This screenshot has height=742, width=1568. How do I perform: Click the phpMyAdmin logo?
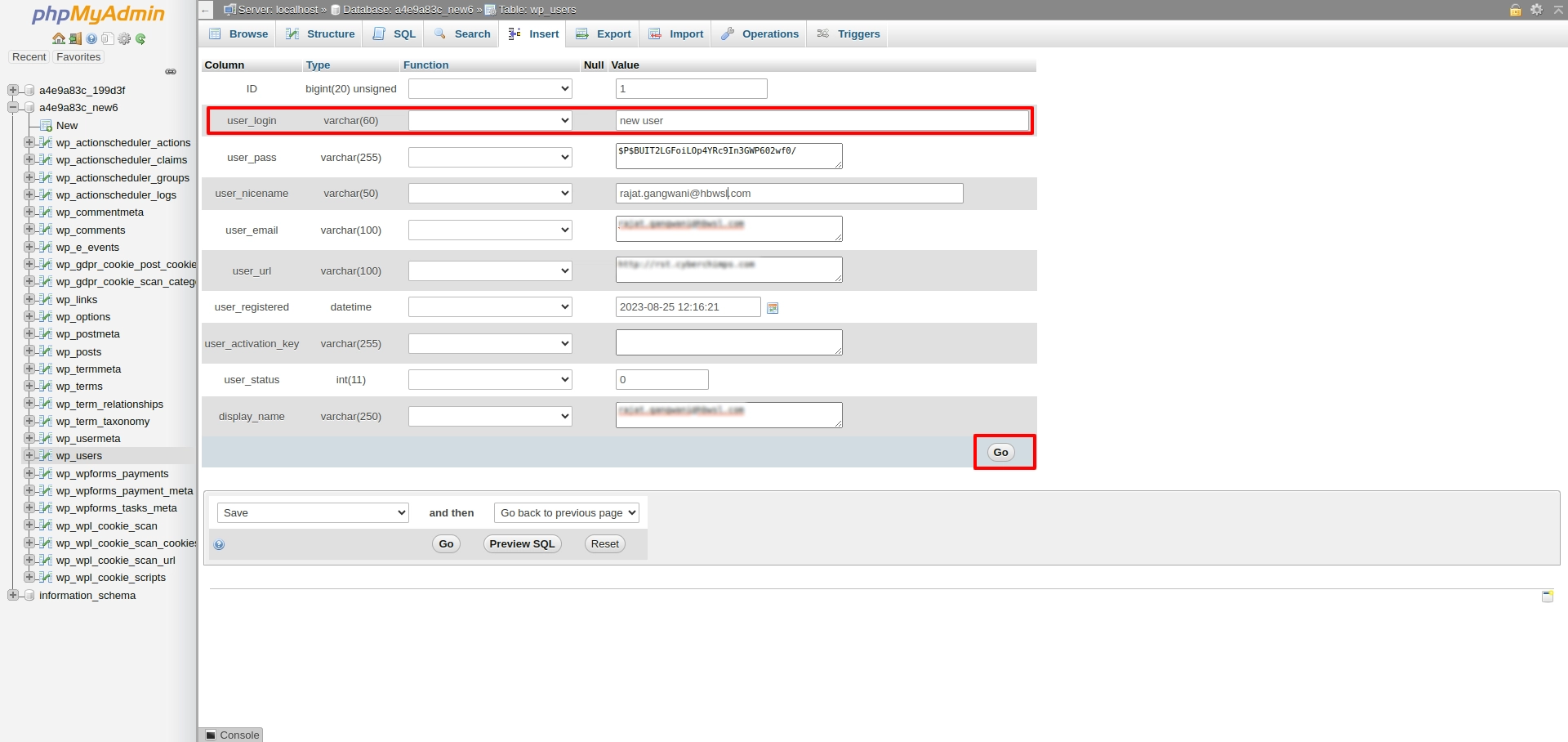[98, 14]
